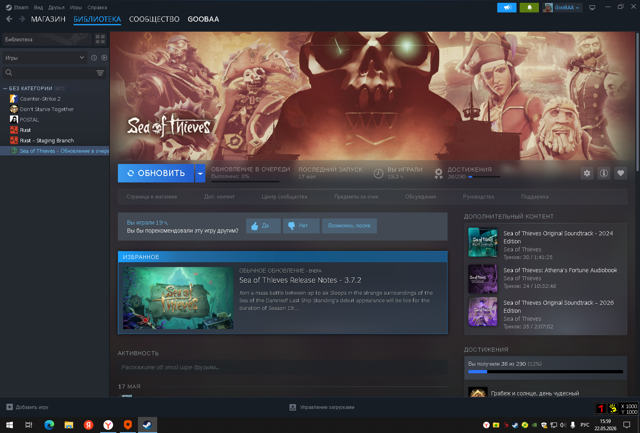
Task: Go to МАГАЗИН tab
Action: 48,19
